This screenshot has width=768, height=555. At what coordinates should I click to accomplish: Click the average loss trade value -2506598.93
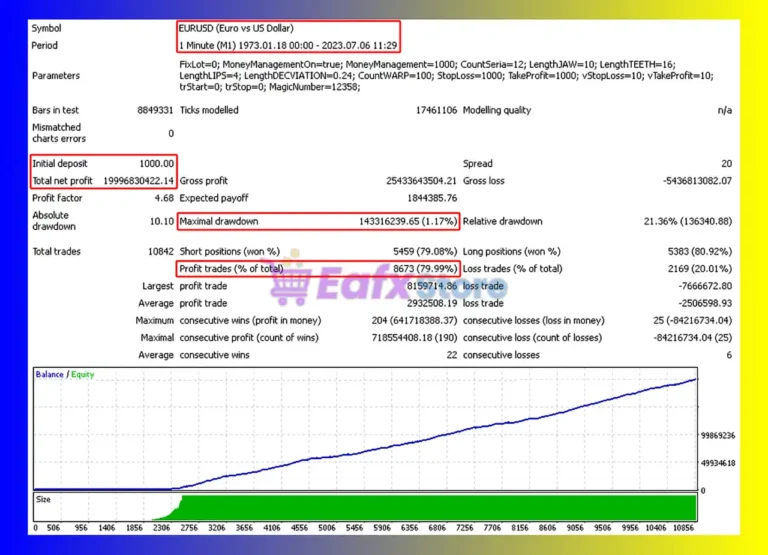(x=705, y=303)
